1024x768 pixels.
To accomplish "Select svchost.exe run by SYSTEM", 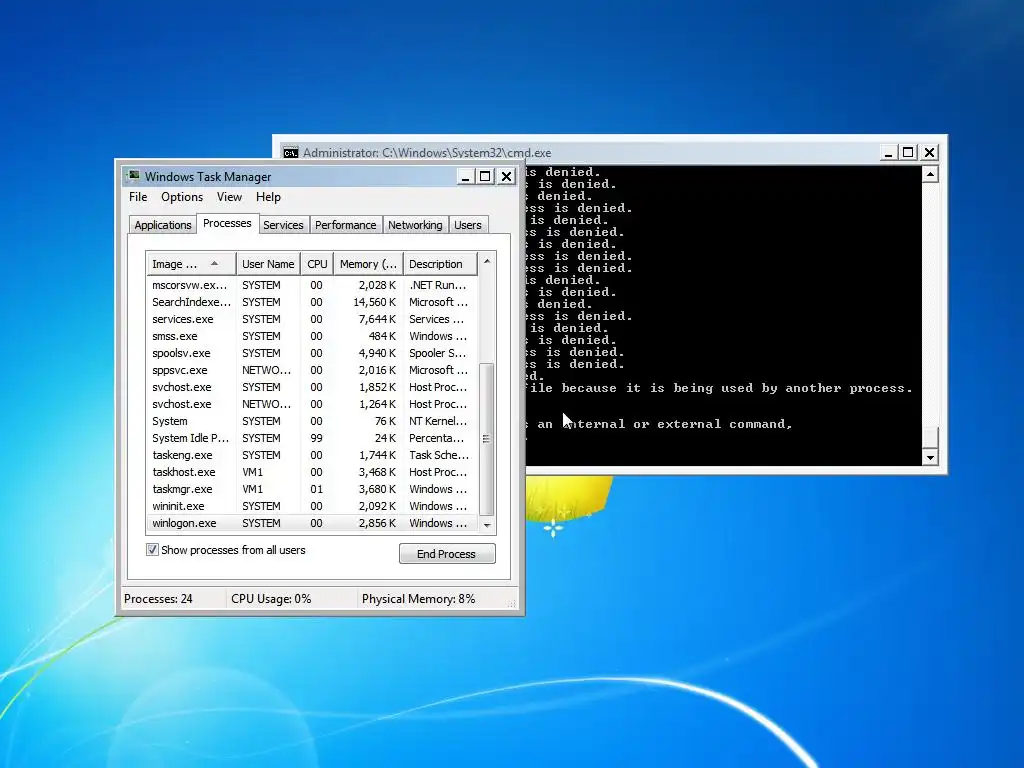I will [312, 387].
